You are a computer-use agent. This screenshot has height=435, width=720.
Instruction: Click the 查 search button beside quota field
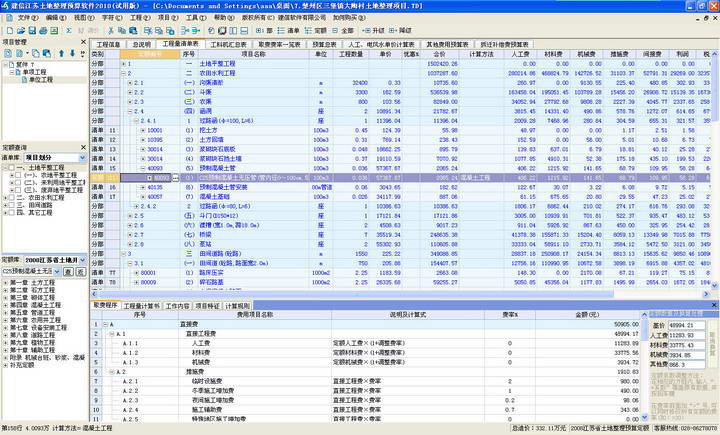[x=68, y=271]
